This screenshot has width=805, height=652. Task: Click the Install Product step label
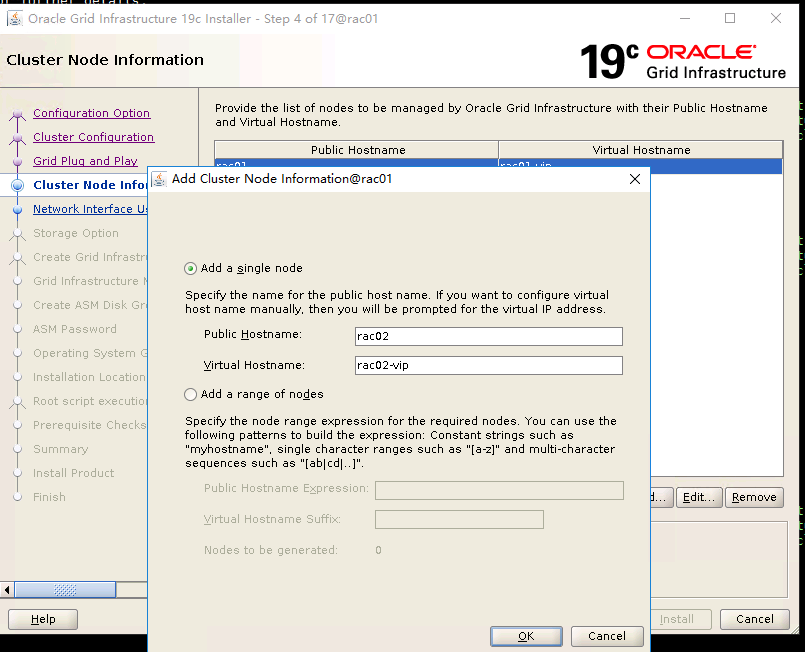pos(73,473)
